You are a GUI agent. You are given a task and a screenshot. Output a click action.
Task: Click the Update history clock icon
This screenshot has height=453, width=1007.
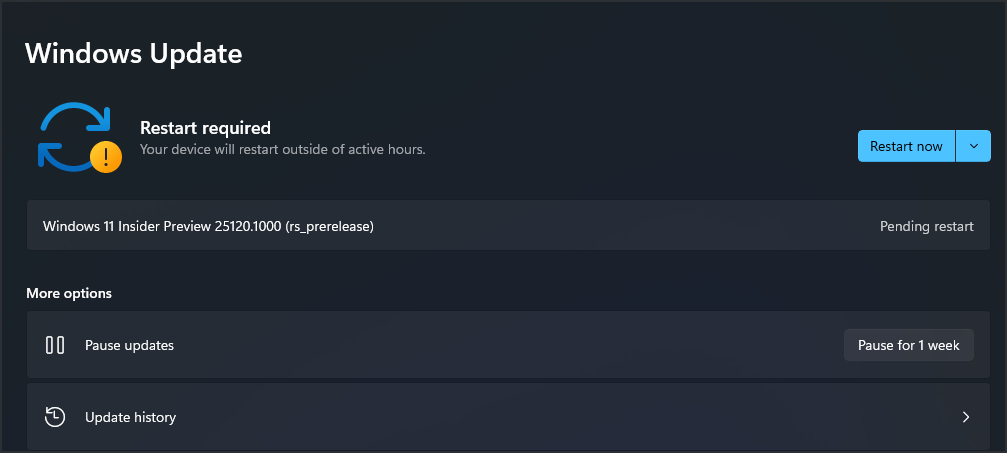tap(55, 417)
